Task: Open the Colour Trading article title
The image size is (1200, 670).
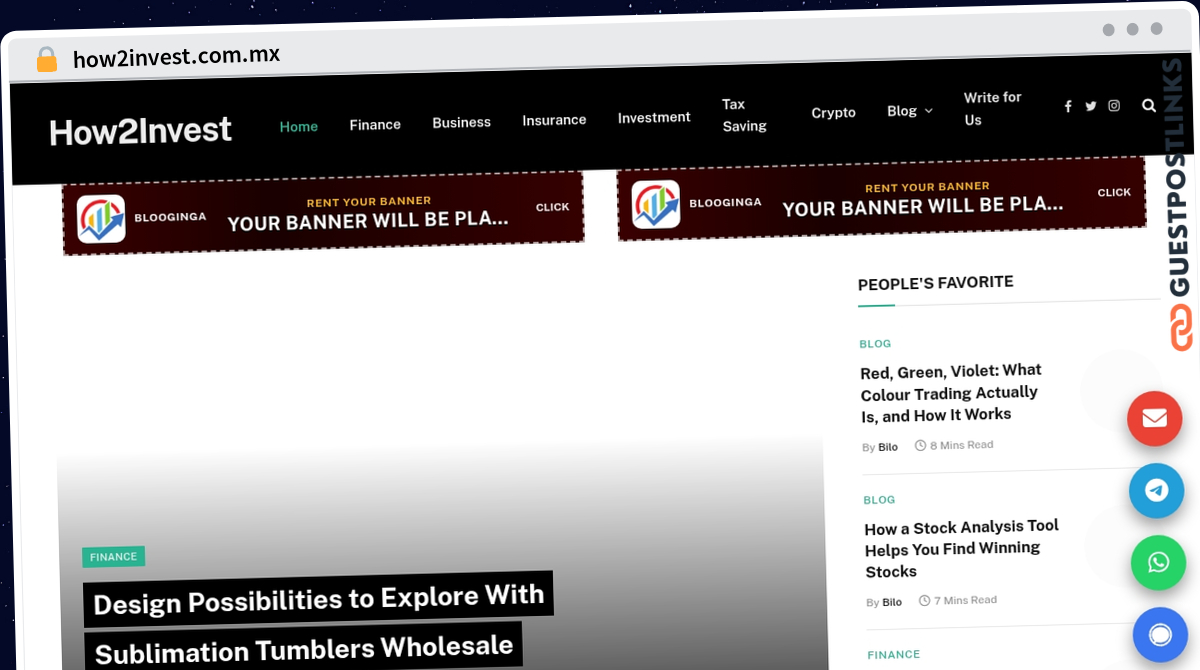Action: [x=951, y=392]
